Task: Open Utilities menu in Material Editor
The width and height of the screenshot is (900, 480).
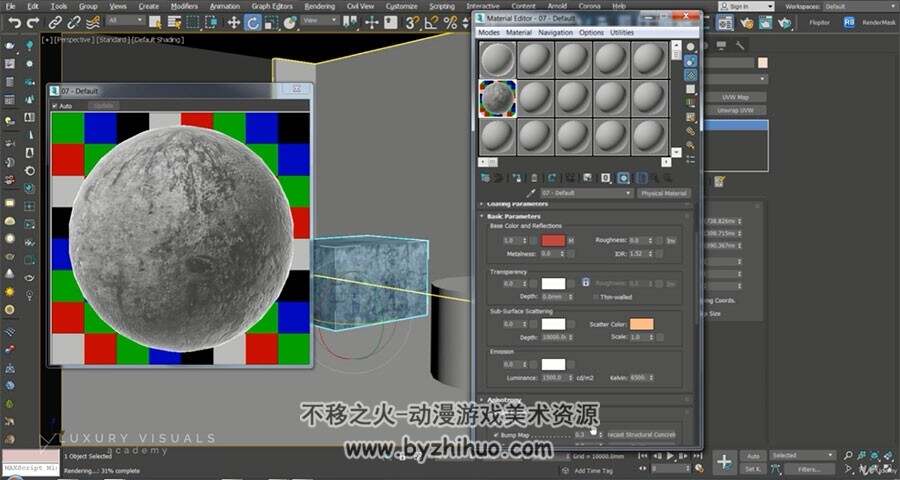Action: (622, 33)
